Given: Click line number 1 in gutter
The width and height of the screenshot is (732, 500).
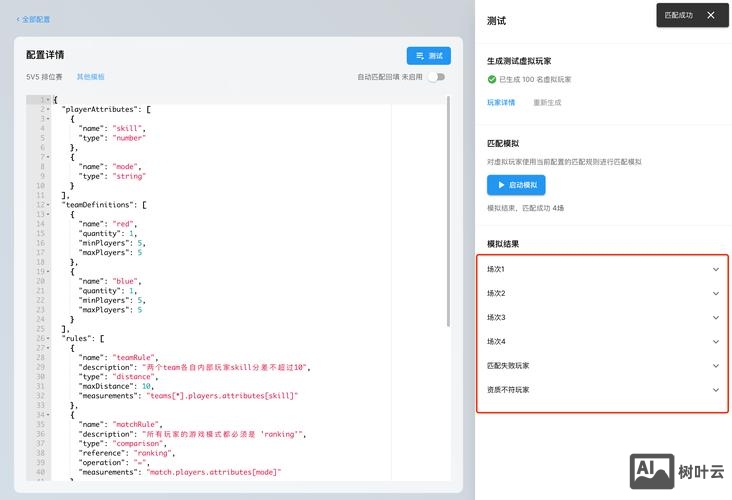Looking at the screenshot, I should [42, 99].
